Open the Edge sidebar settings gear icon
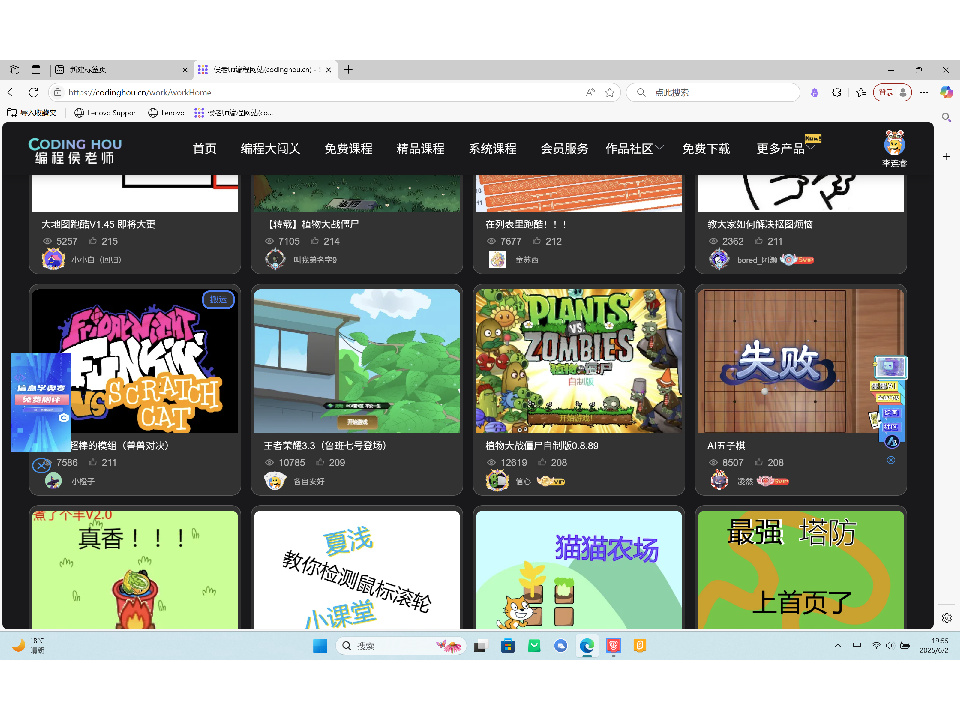Viewport: 960px width, 720px height. (947, 618)
